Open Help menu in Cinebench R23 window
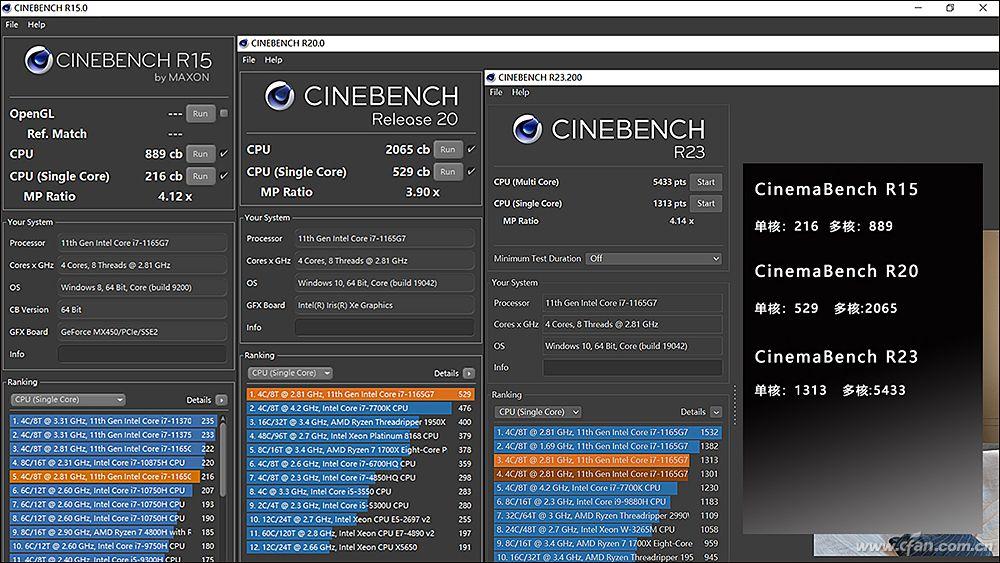The image size is (1000, 563). pos(520,92)
